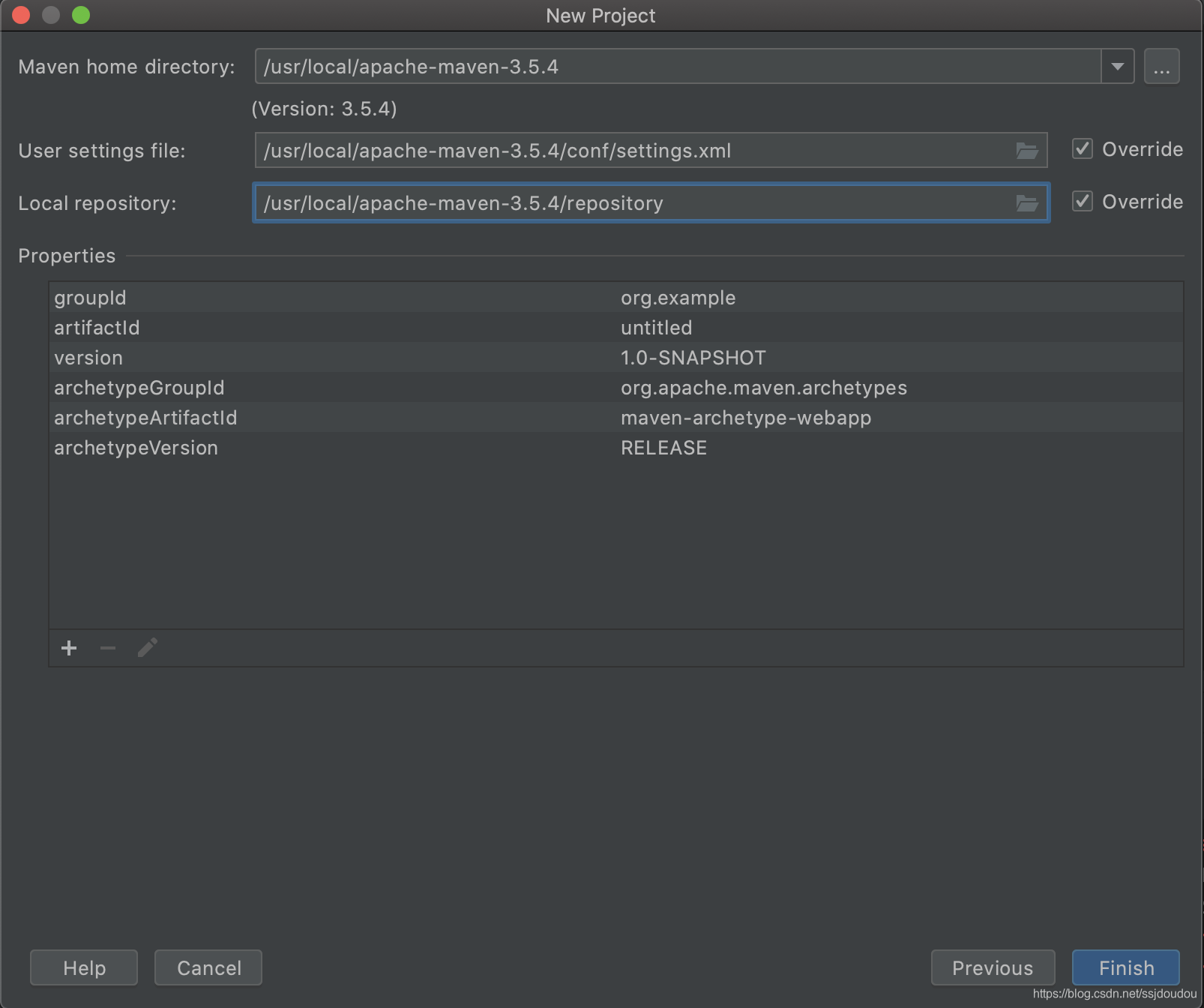Click the gray minimize window button
The width and height of the screenshot is (1204, 1008).
click(x=51, y=15)
